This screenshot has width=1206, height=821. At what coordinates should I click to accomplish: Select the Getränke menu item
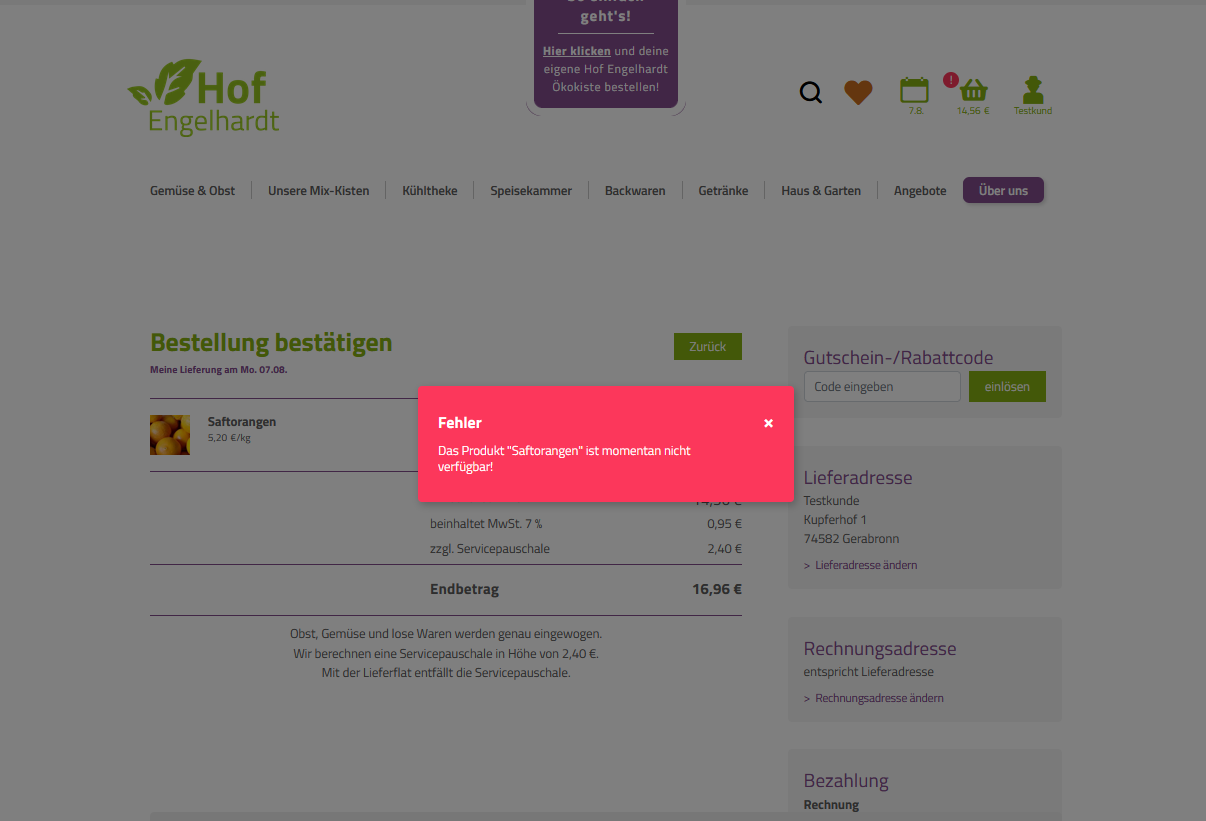click(723, 191)
